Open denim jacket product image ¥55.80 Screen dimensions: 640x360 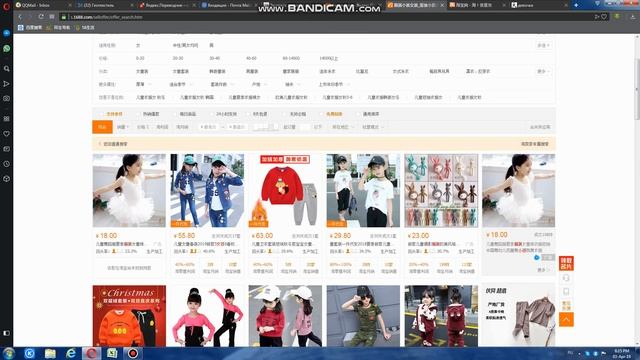coord(207,190)
